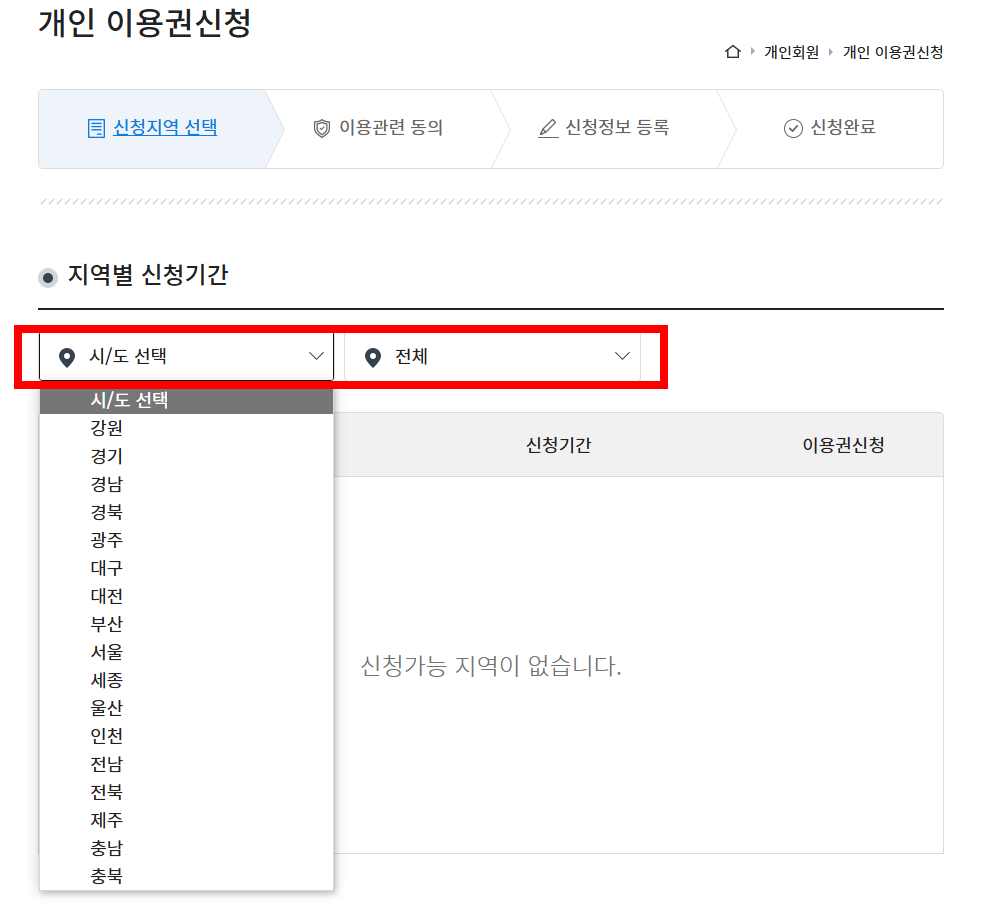This screenshot has height=921, width=991.
Task: Choose 강원 from the region list
Action: click(186, 428)
